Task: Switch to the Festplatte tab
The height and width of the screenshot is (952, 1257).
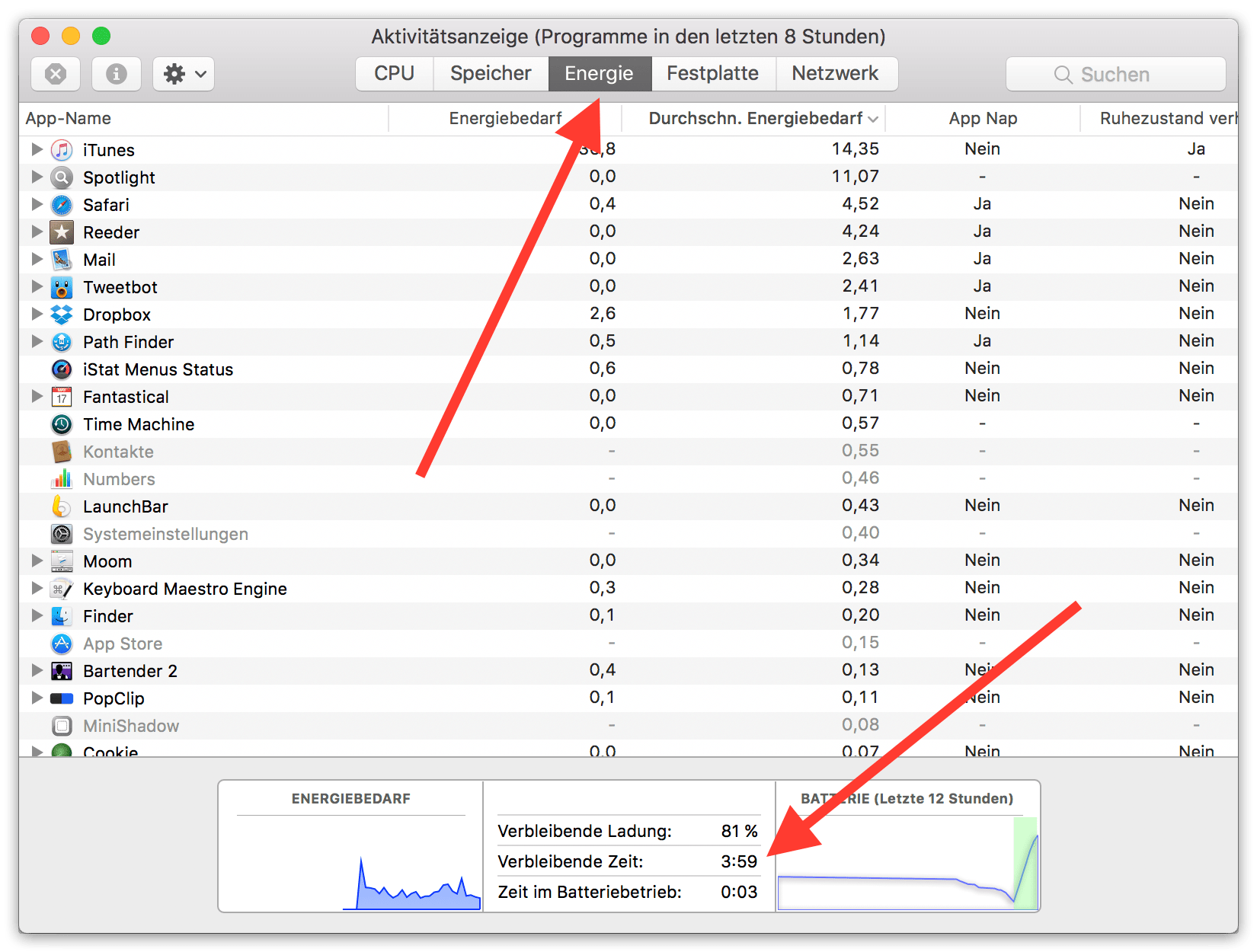Action: (x=713, y=74)
